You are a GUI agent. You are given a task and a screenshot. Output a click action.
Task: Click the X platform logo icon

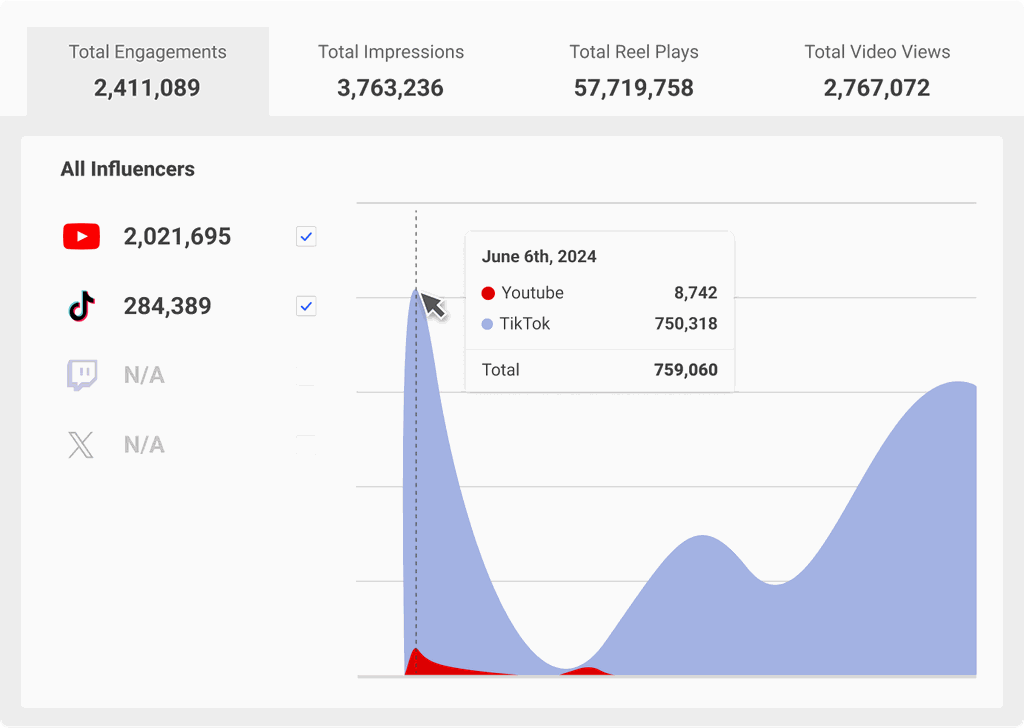coord(81,445)
